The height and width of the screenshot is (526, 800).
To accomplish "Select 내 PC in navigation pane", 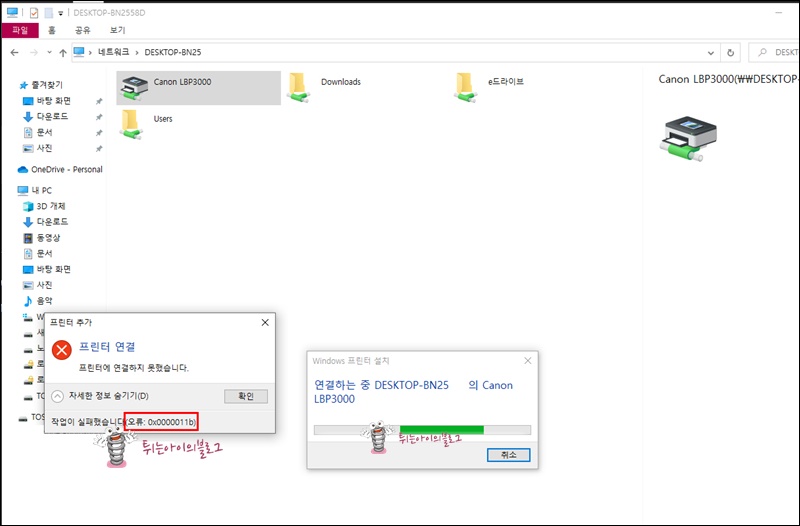I will (x=35, y=190).
